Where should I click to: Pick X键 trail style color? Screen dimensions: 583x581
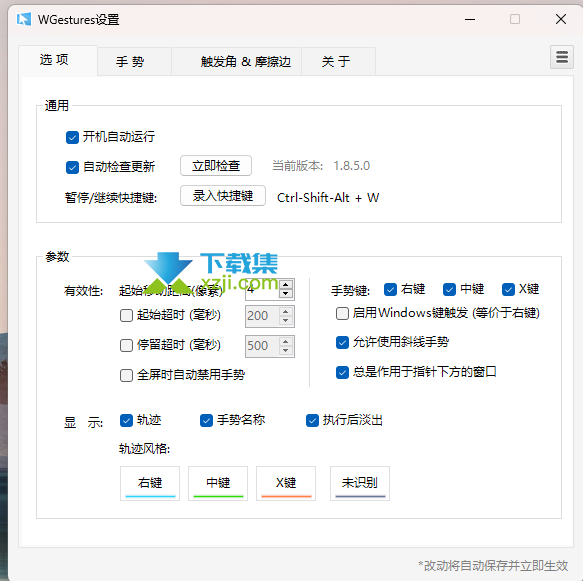coord(286,484)
